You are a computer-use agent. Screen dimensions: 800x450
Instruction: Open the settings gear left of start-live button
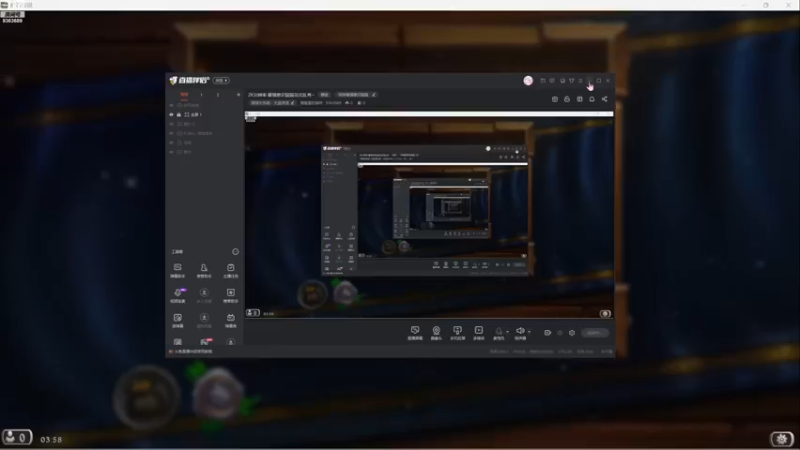pyautogui.click(x=572, y=333)
